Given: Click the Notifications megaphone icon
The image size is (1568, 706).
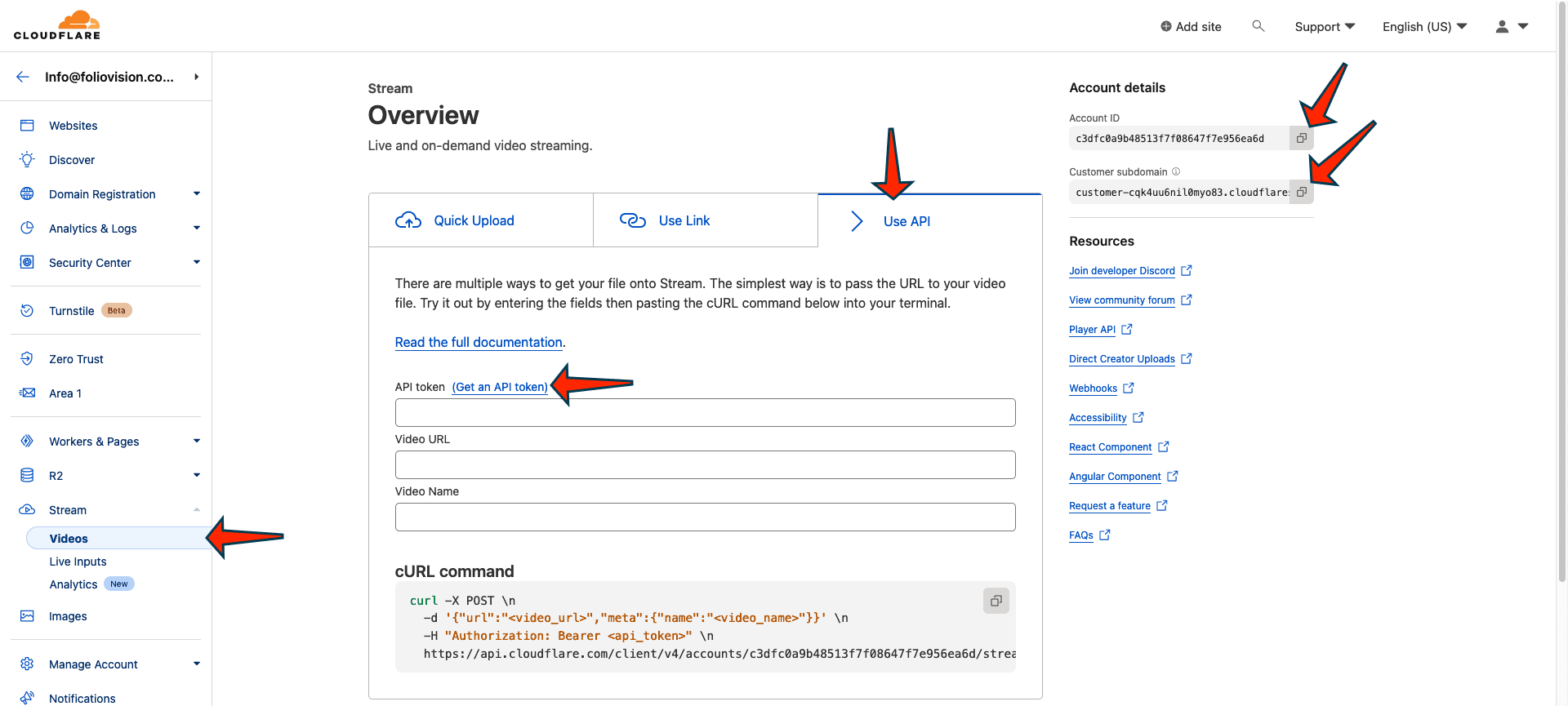Looking at the screenshot, I should point(27,699).
